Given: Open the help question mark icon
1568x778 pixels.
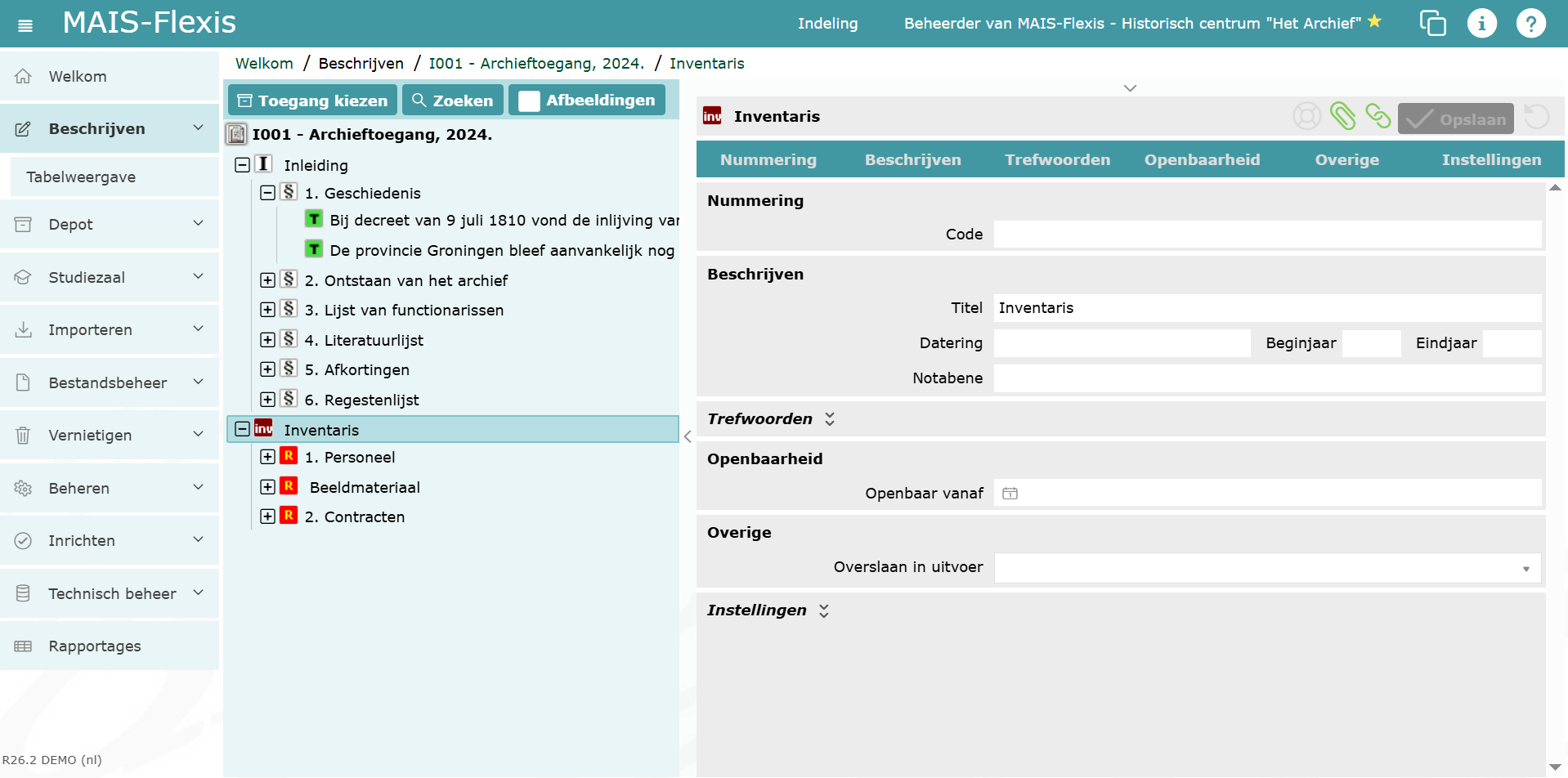Looking at the screenshot, I should click(x=1530, y=23).
